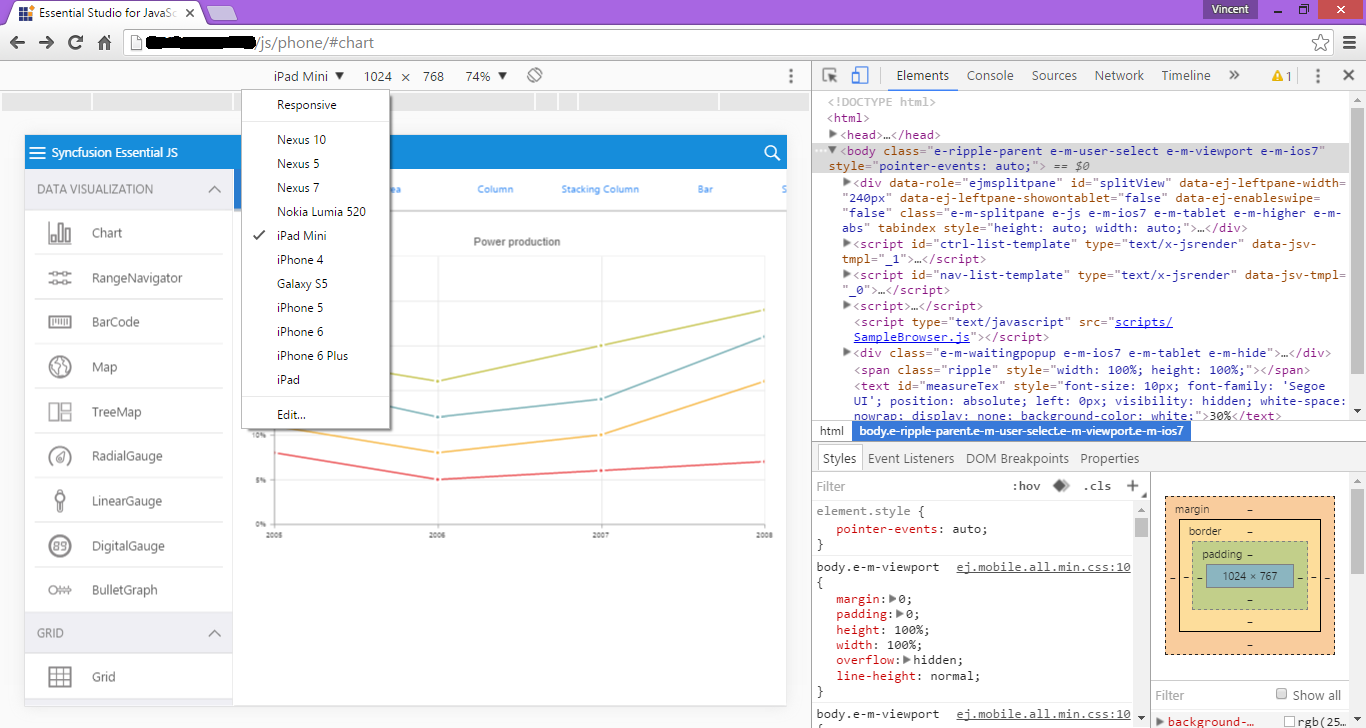Open the RangeNavigator sample in the sidebar

137,278
